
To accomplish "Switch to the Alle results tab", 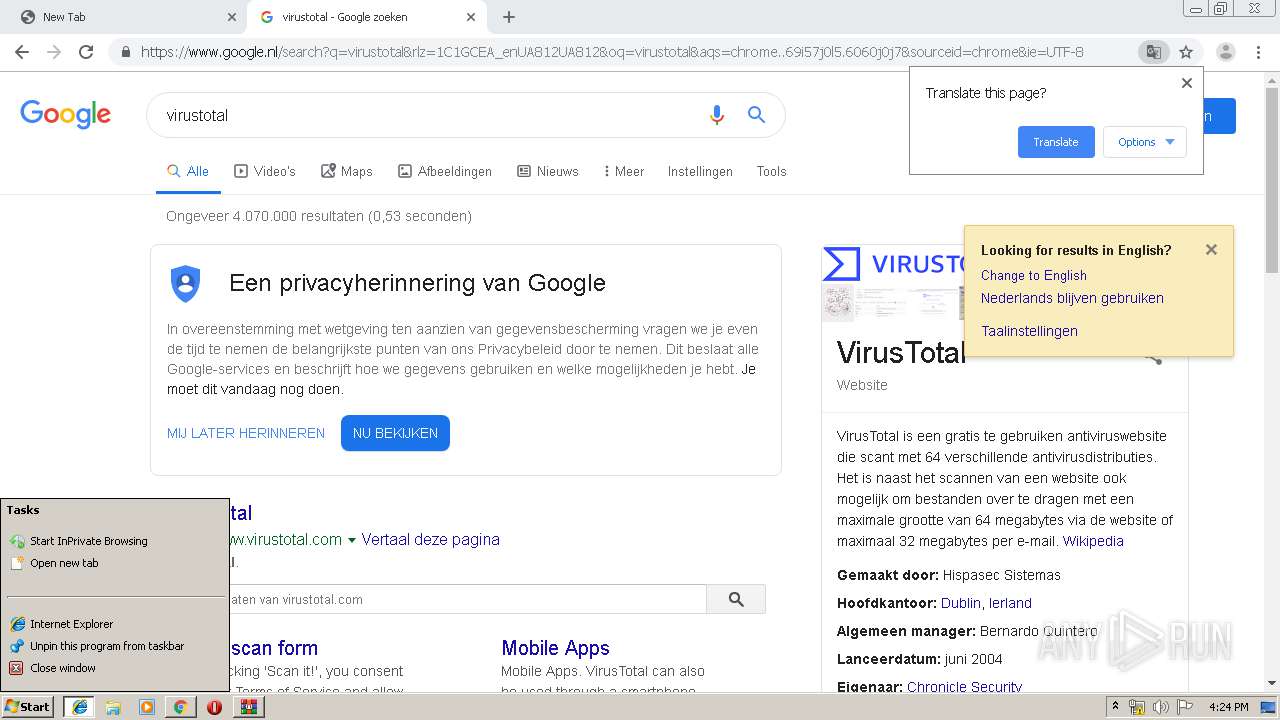I will pos(188,171).
